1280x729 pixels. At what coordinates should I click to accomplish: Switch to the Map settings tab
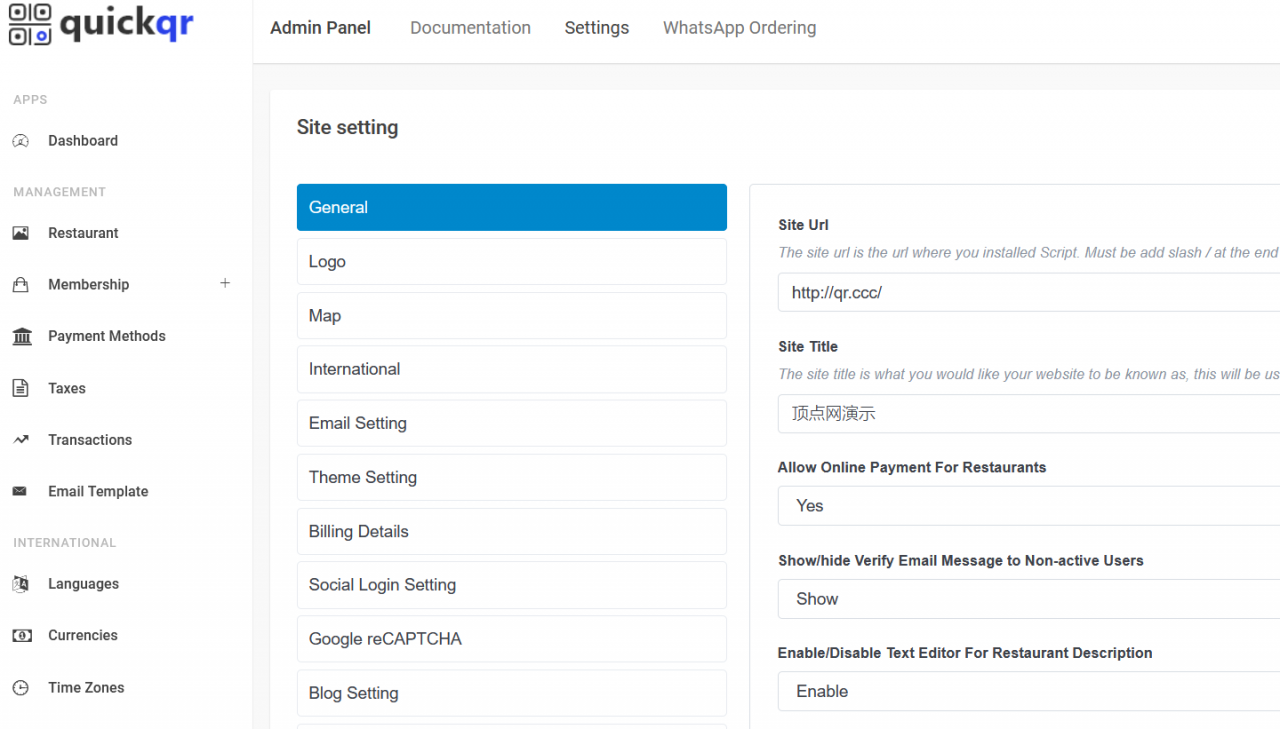[x=512, y=315]
